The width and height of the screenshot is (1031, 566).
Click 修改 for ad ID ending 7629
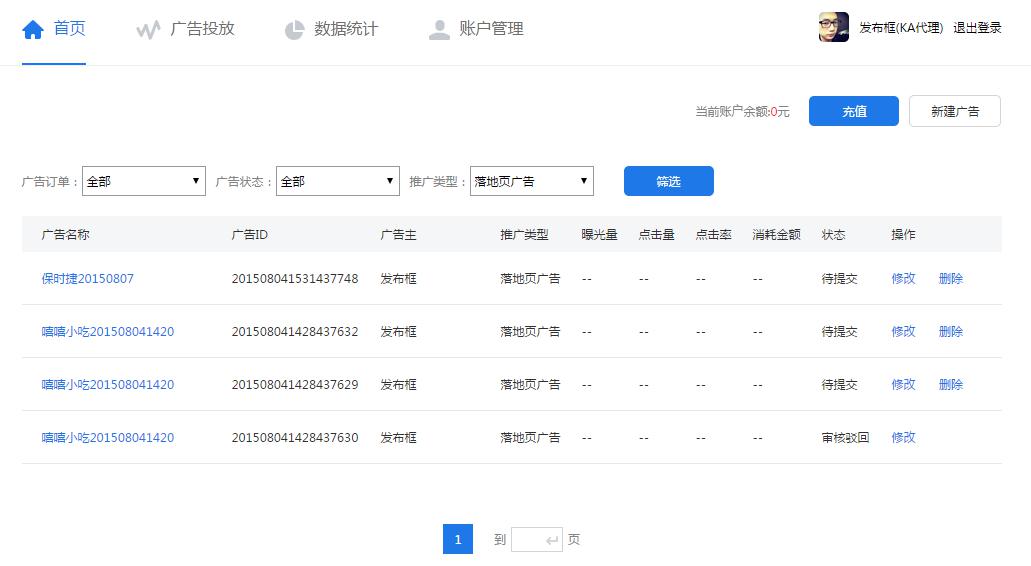pyautogui.click(x=903, y=385)
